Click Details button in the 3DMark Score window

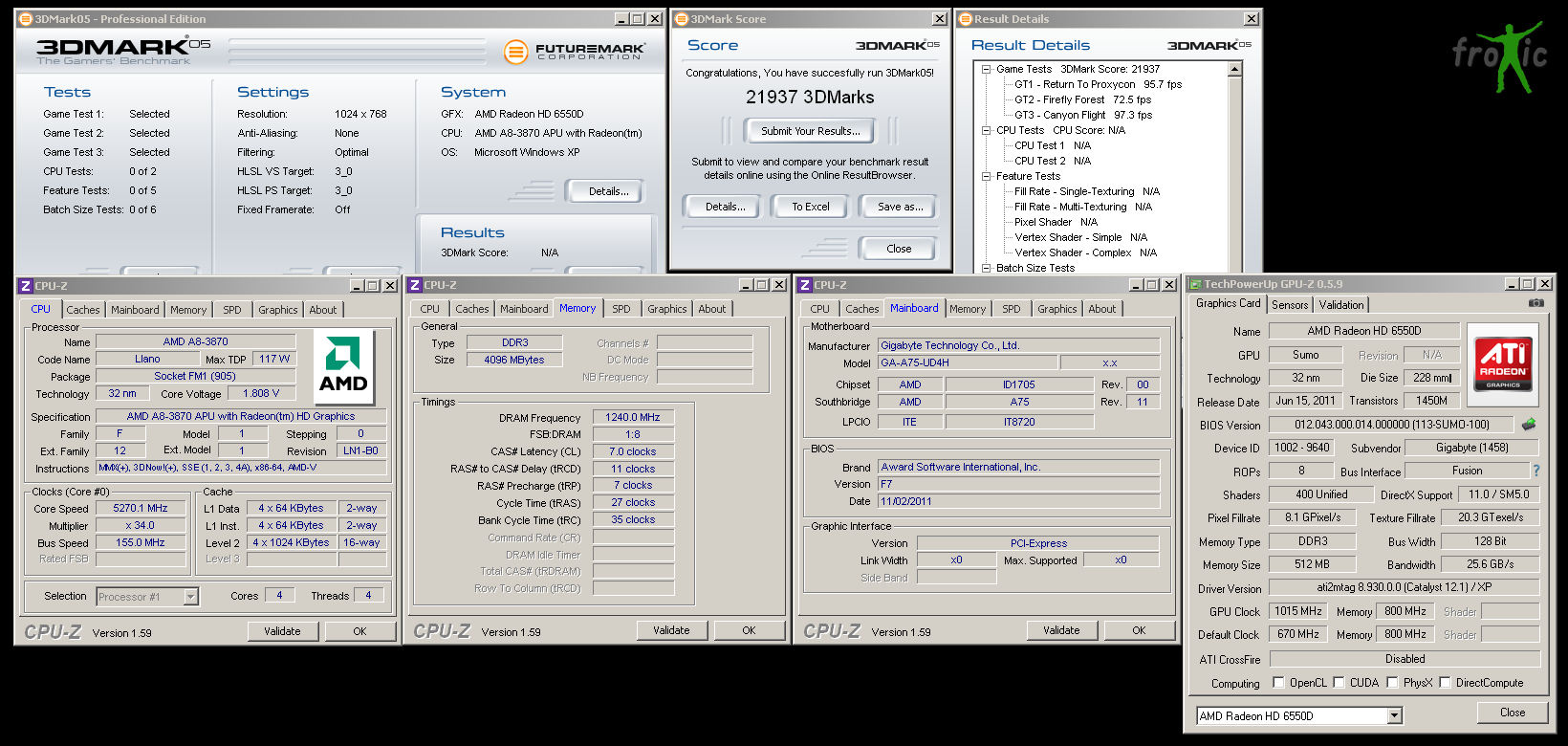[726, 207]
